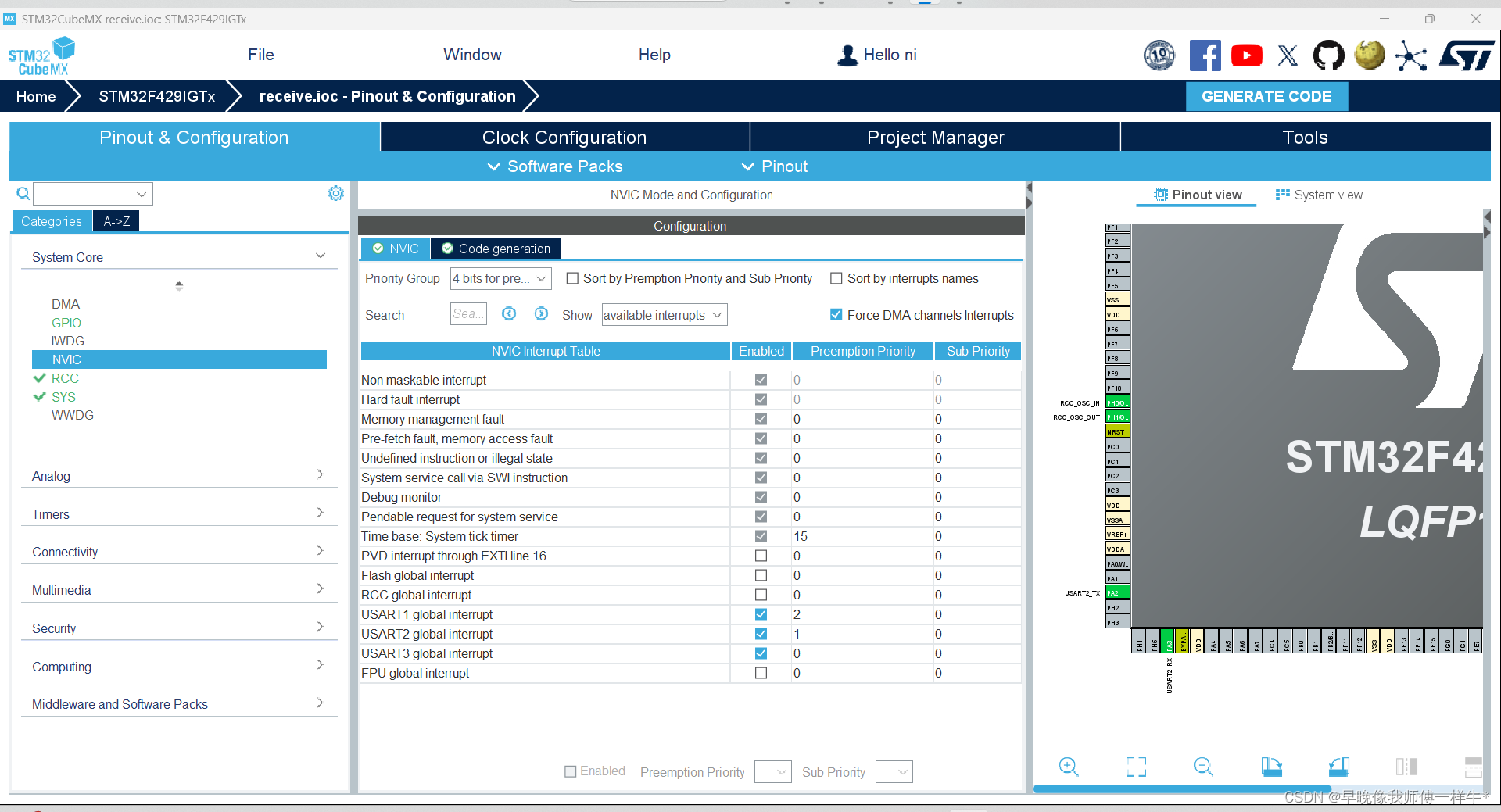Go to next interrupt search result
Image resolution: width=1501 pixels, height=812 pixels.
pos(541,313)
